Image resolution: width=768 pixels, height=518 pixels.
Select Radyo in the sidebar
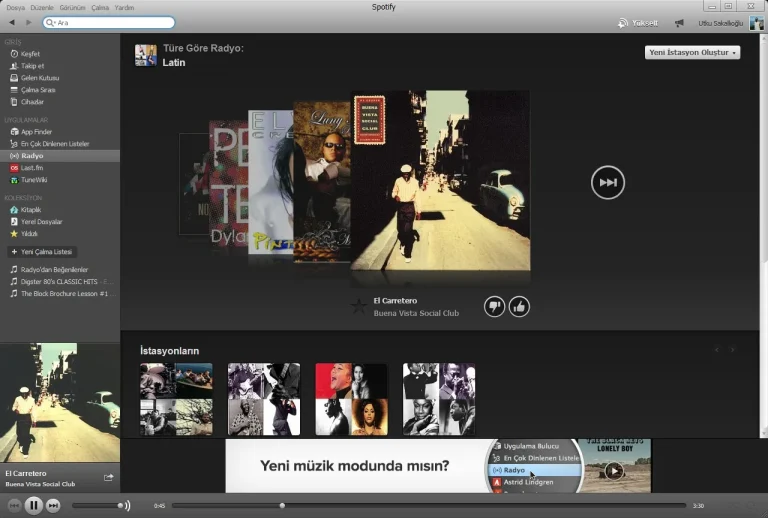tap(60, 156)
